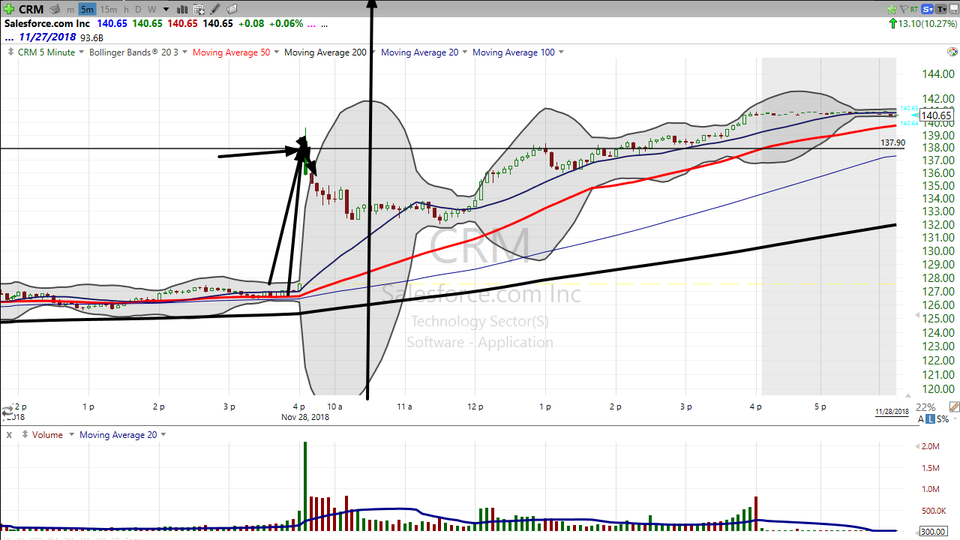Viewport: 960px width, 540px height.
Task: Switch to the Daily 'D' timeframe
Action: point(138,9)
